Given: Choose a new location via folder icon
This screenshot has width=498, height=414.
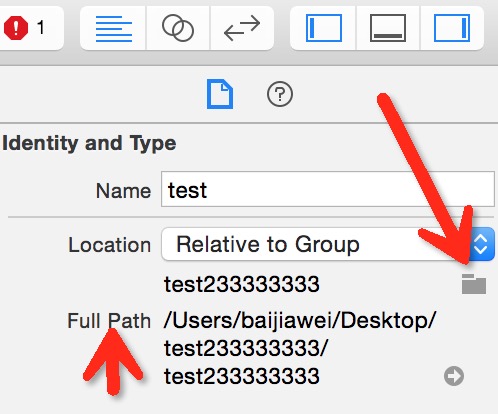Looking at the screenshot, I should tap(474, 284).
